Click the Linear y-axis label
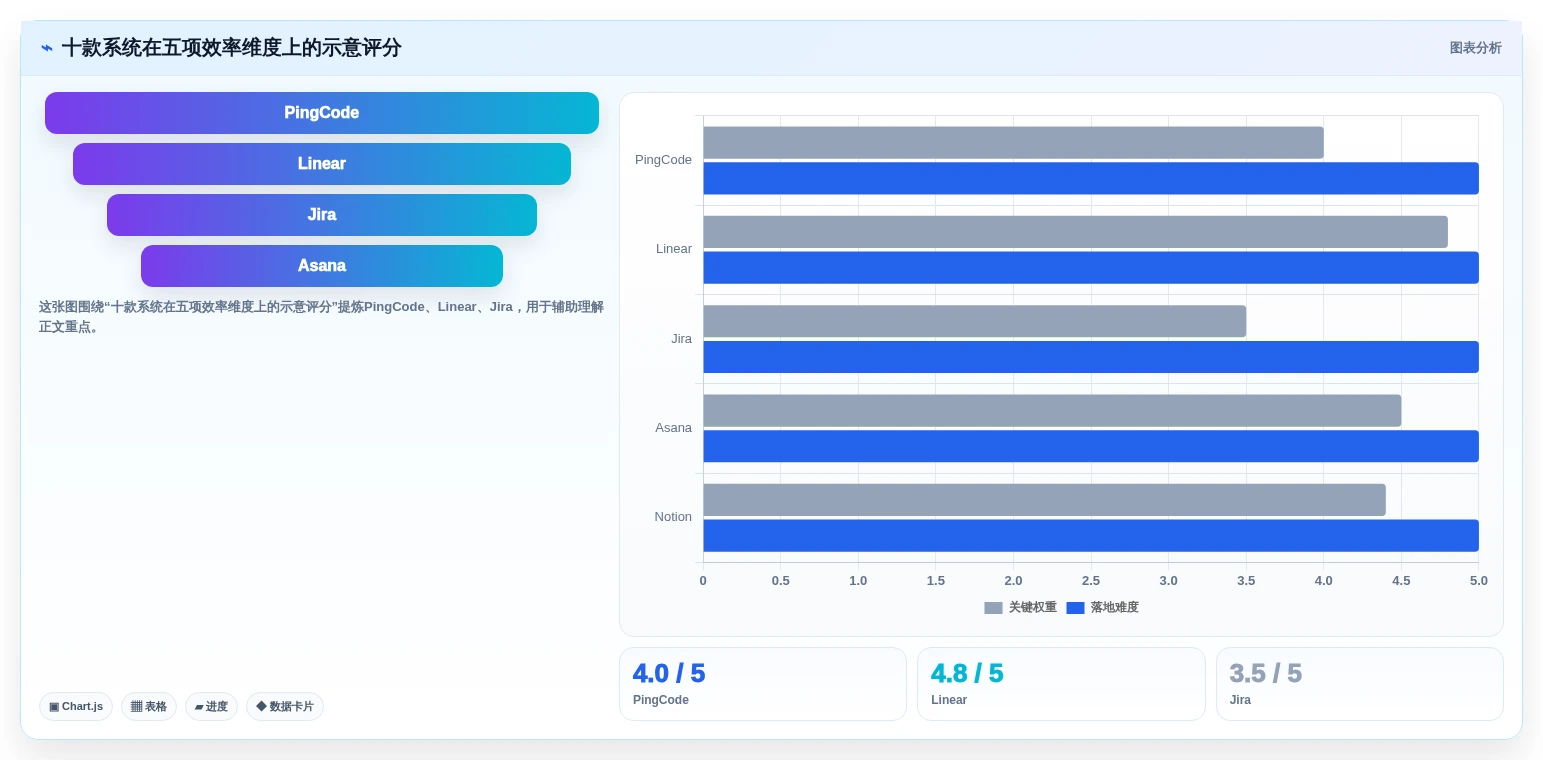Viewport: 1543px width, 760px height. [x=674, y=249]
